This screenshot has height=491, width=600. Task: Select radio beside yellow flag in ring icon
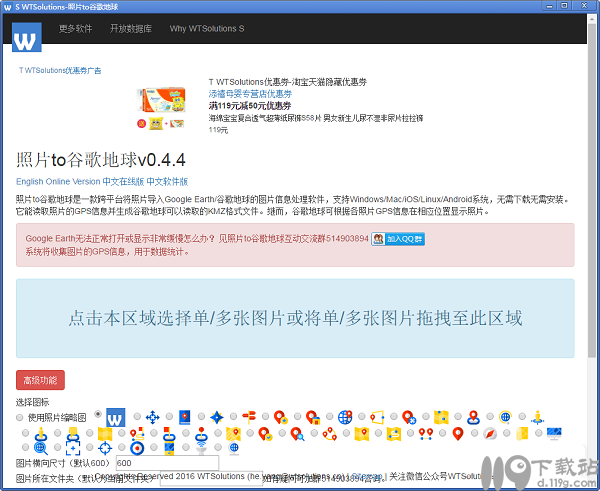[x=58, y=433]
